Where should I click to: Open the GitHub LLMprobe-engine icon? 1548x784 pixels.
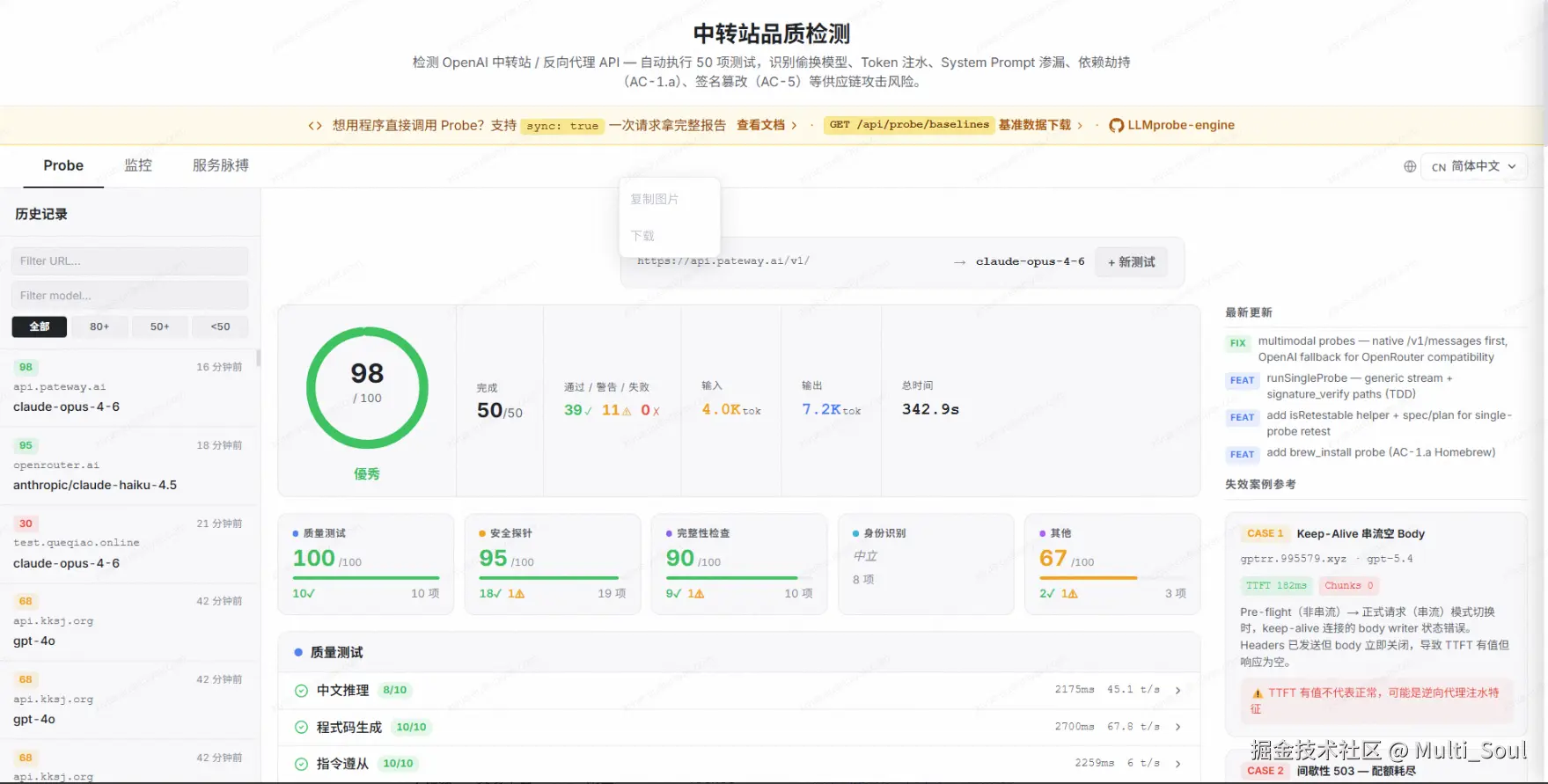1116,126
